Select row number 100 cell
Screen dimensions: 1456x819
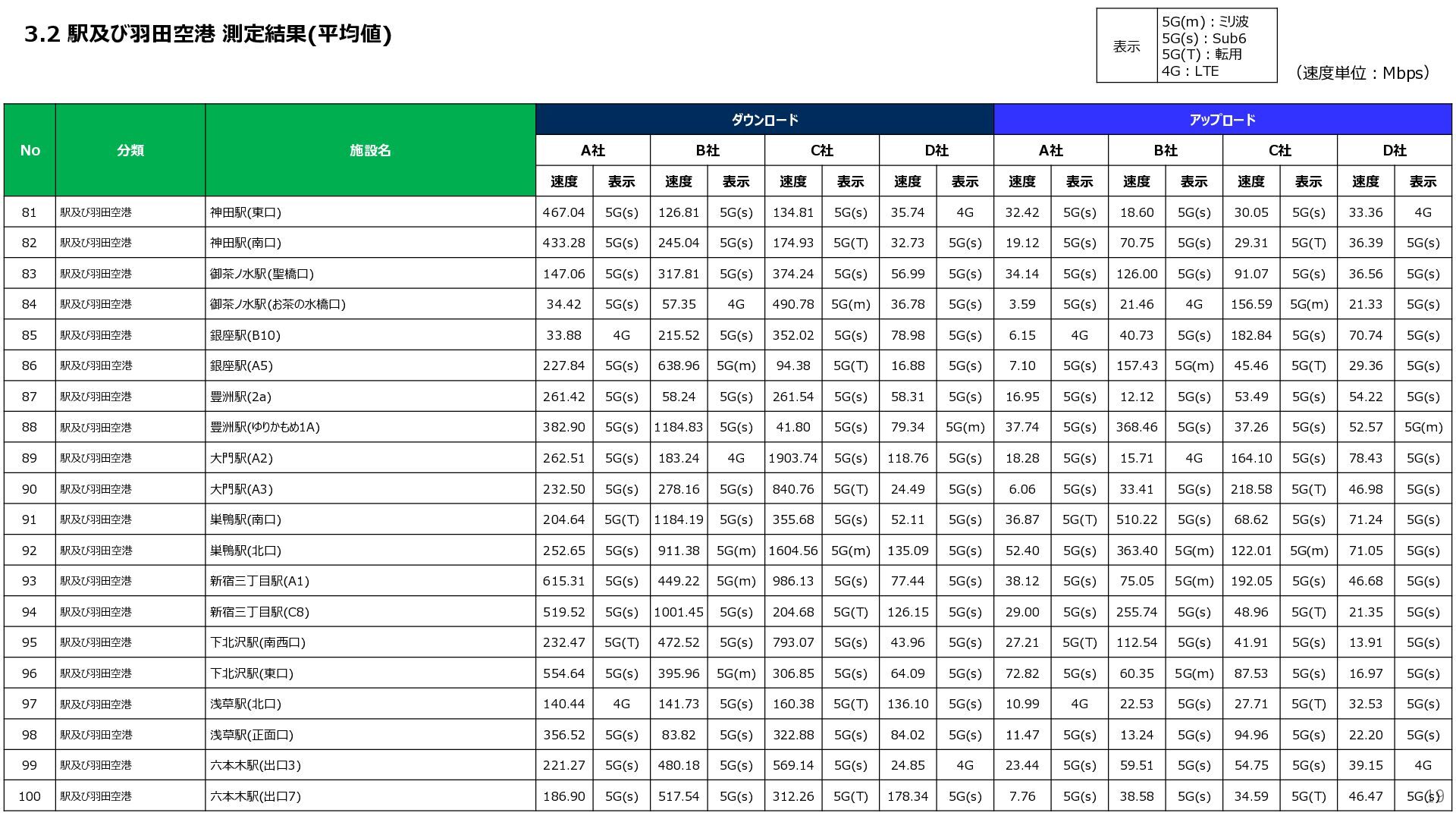coord(30,796)
